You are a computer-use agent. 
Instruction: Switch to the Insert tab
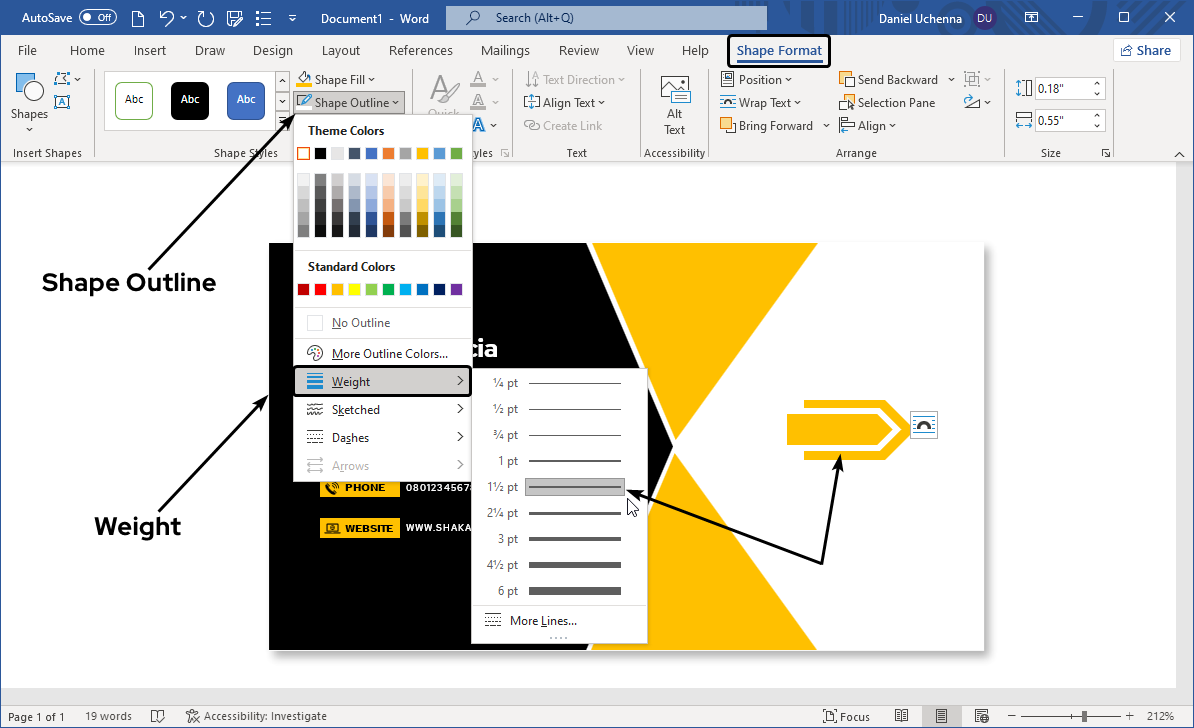pyautogui.click(x=150, y=51)
